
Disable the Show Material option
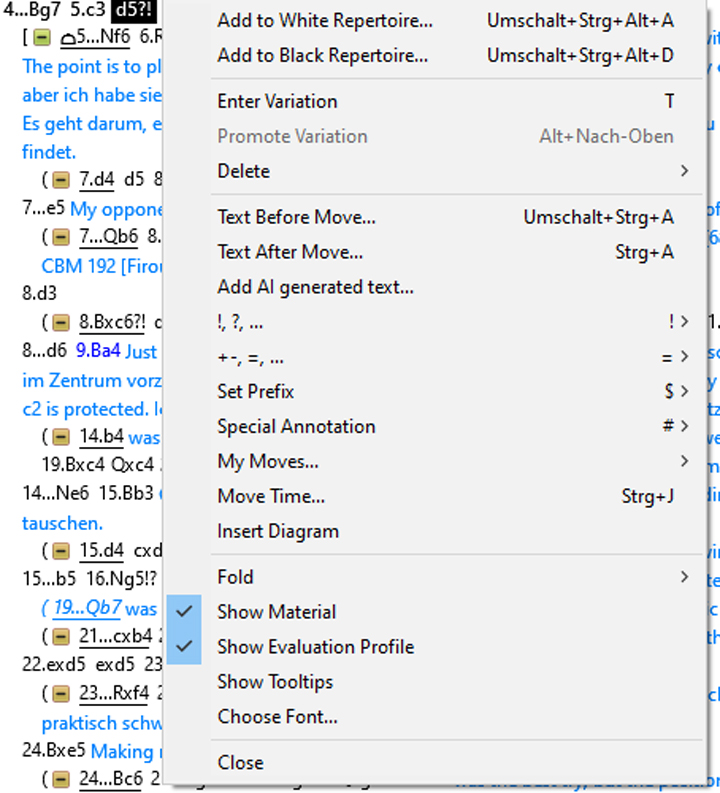coord(277,612)
